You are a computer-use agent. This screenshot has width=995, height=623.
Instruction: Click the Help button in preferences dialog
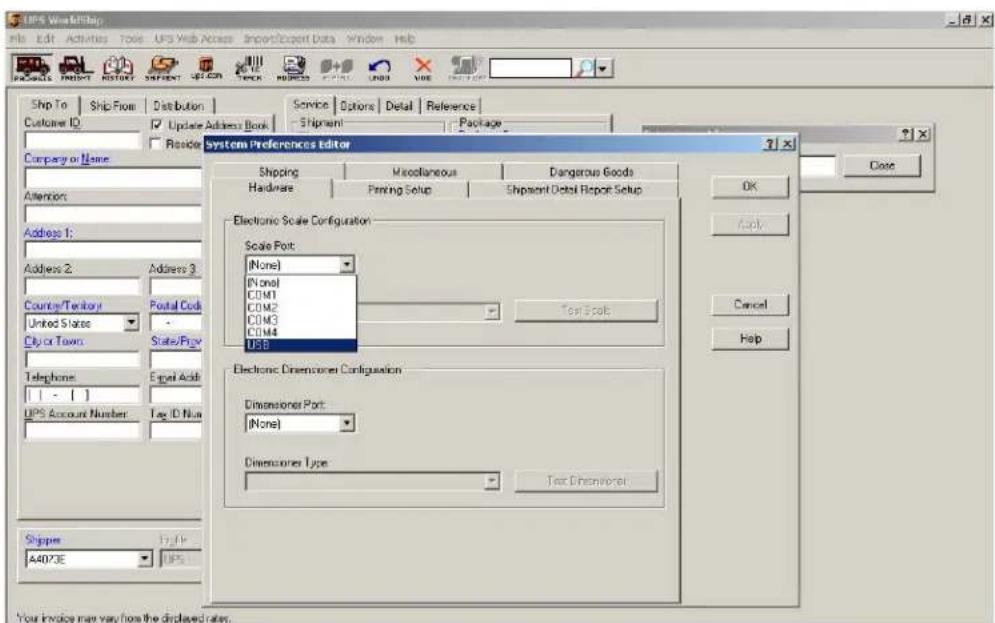pyautogui.click(x=750, y=339)
